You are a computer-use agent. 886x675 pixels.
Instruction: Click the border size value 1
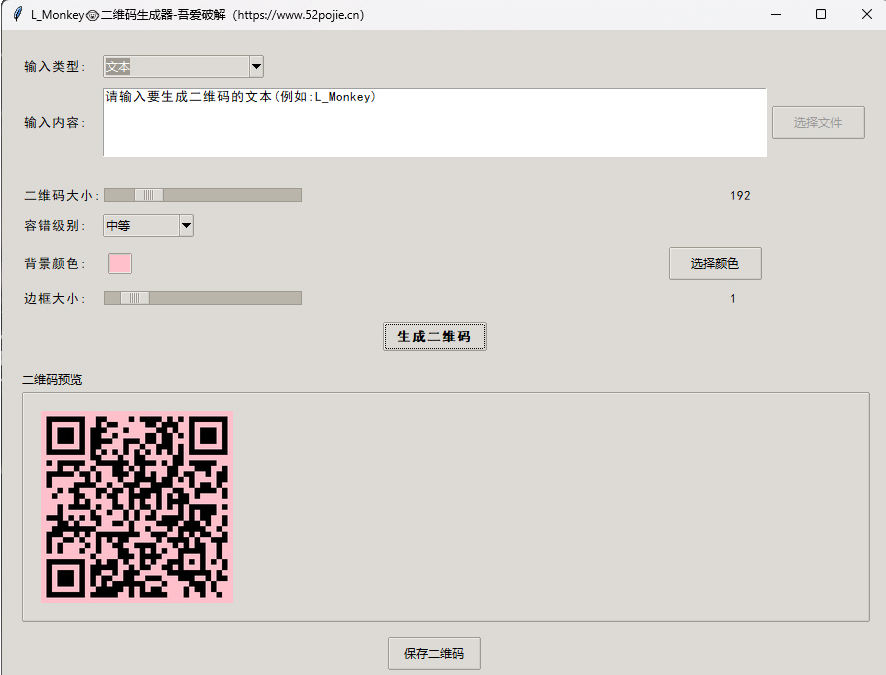733,299
